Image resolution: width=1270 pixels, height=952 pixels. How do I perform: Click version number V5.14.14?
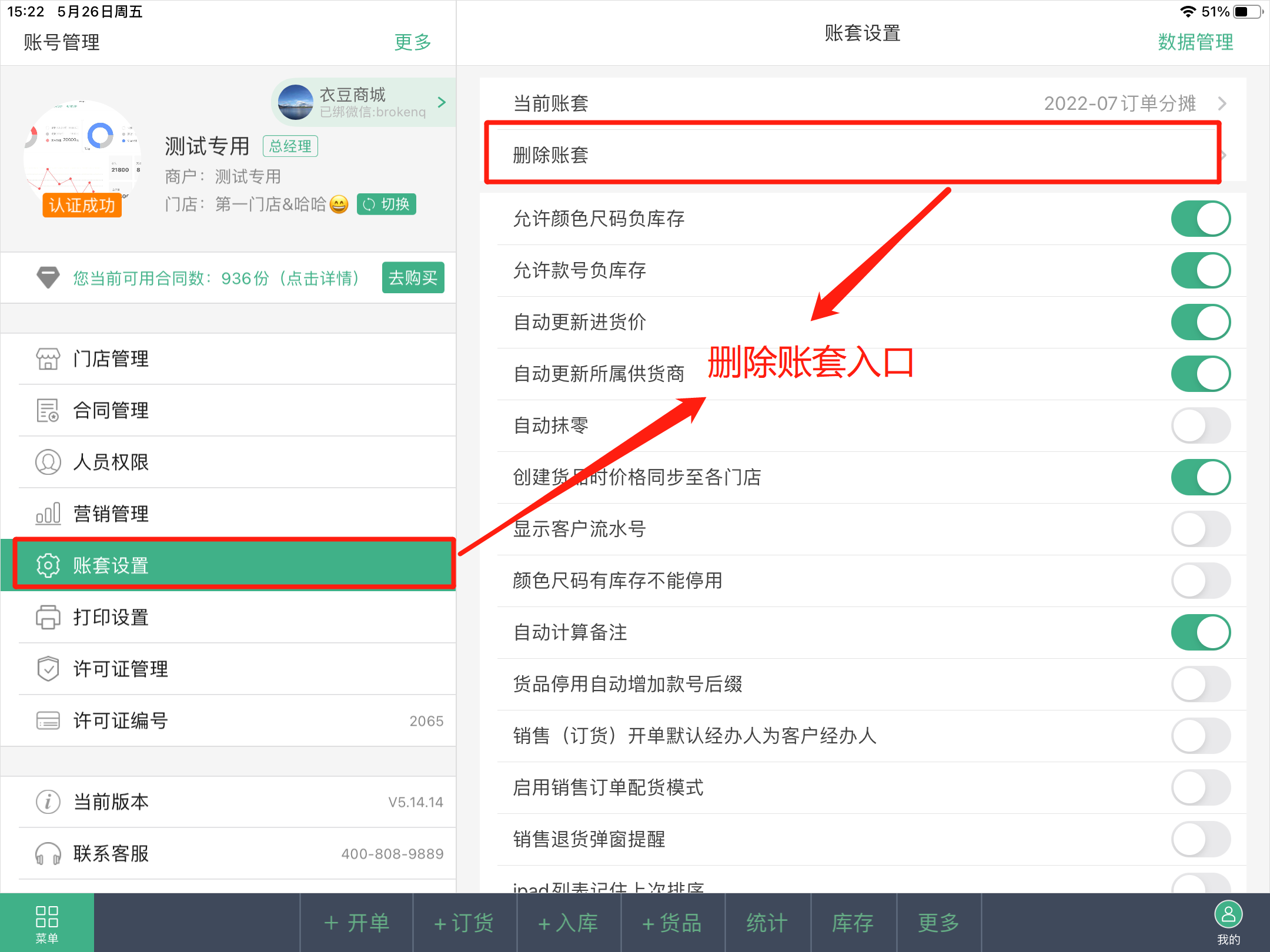coord(416,802)
